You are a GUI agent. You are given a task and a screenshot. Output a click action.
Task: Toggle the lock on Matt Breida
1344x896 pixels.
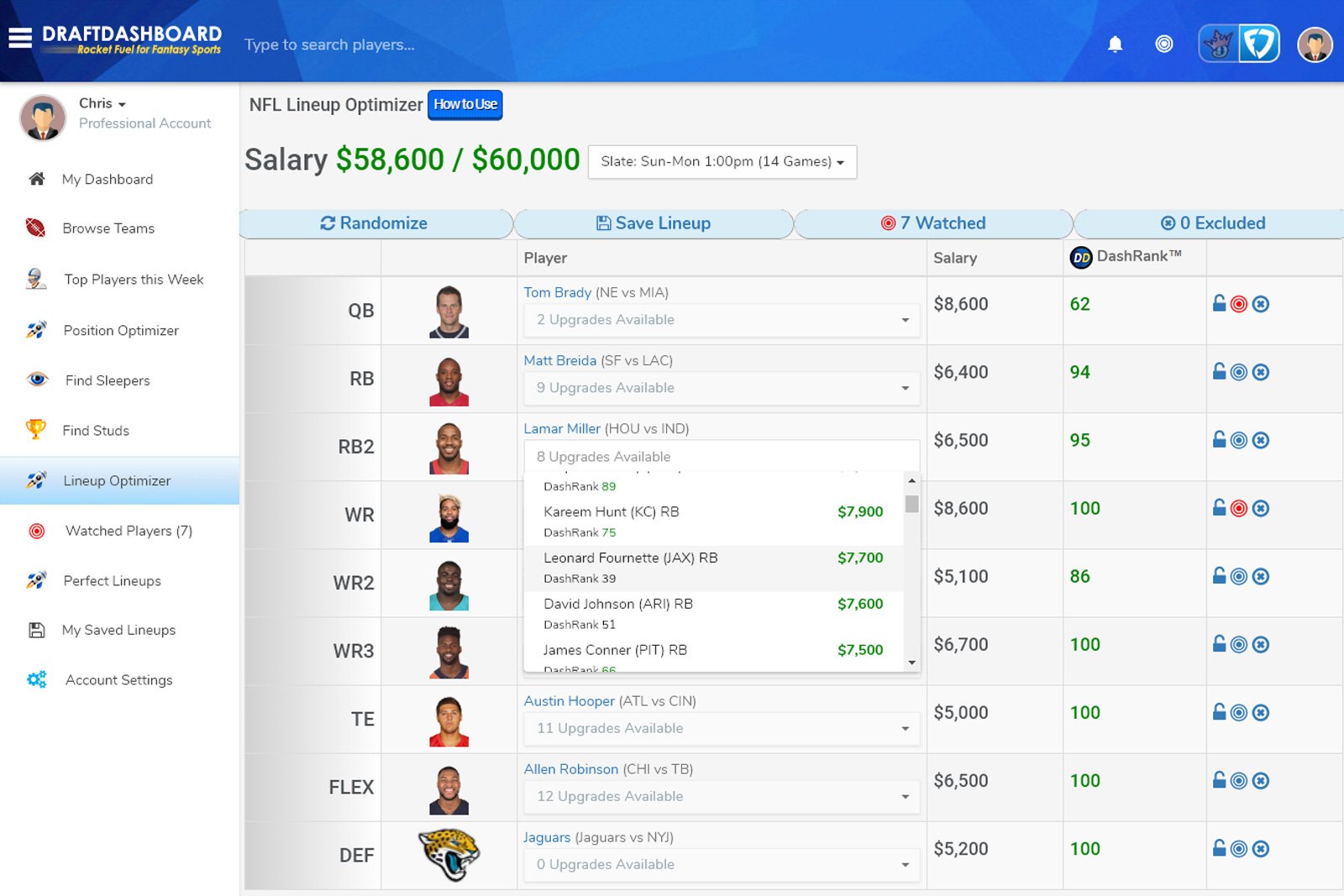click(x=1219, y=371)
